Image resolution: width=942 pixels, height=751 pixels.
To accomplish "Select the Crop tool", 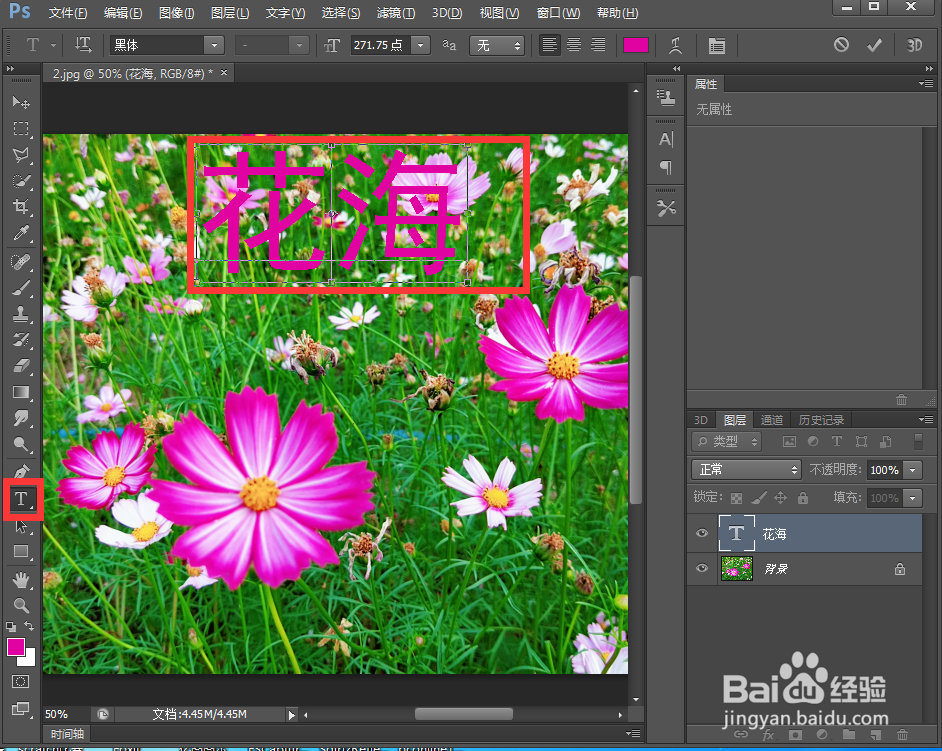I will (21, 207).
